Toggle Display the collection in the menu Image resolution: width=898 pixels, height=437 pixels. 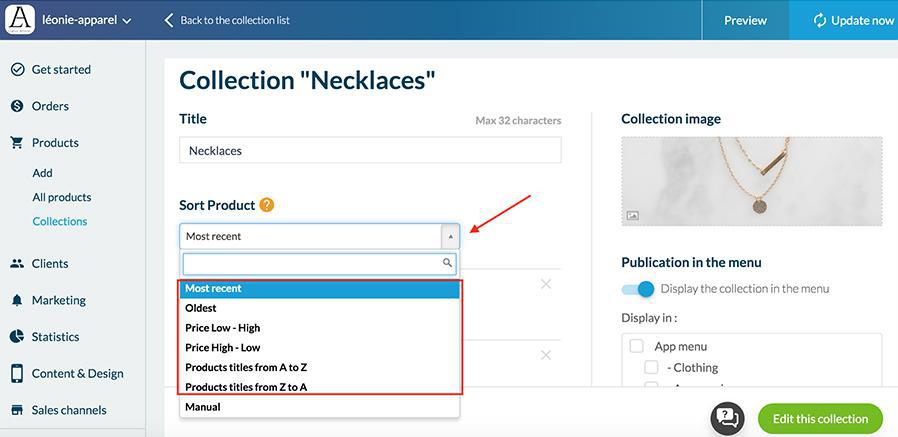click(x=638, y=289)
